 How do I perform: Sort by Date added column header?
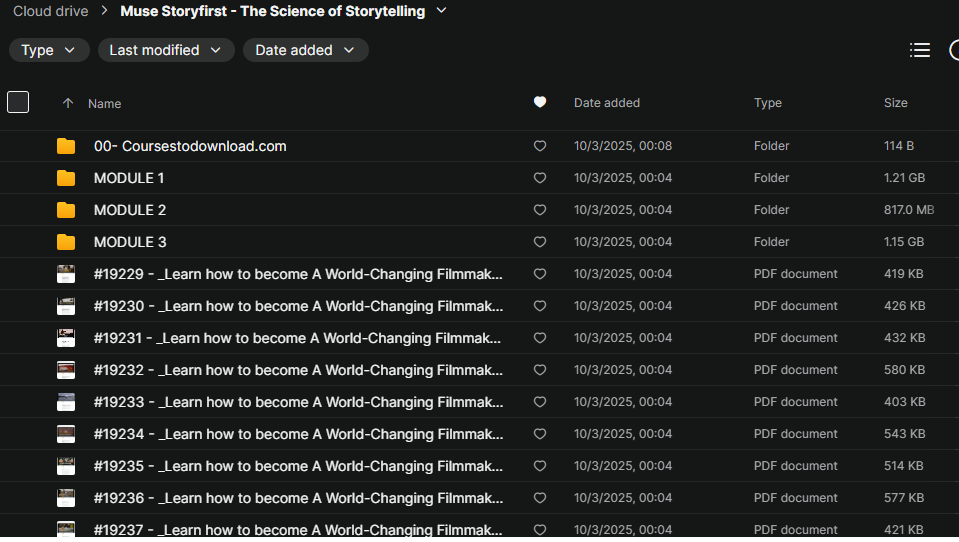[x=607, y=103]
